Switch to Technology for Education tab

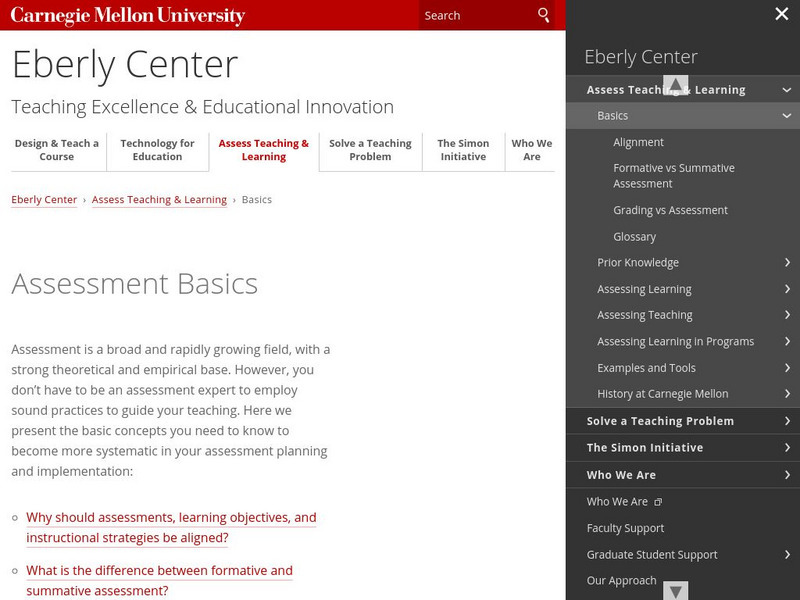[158, 150]
